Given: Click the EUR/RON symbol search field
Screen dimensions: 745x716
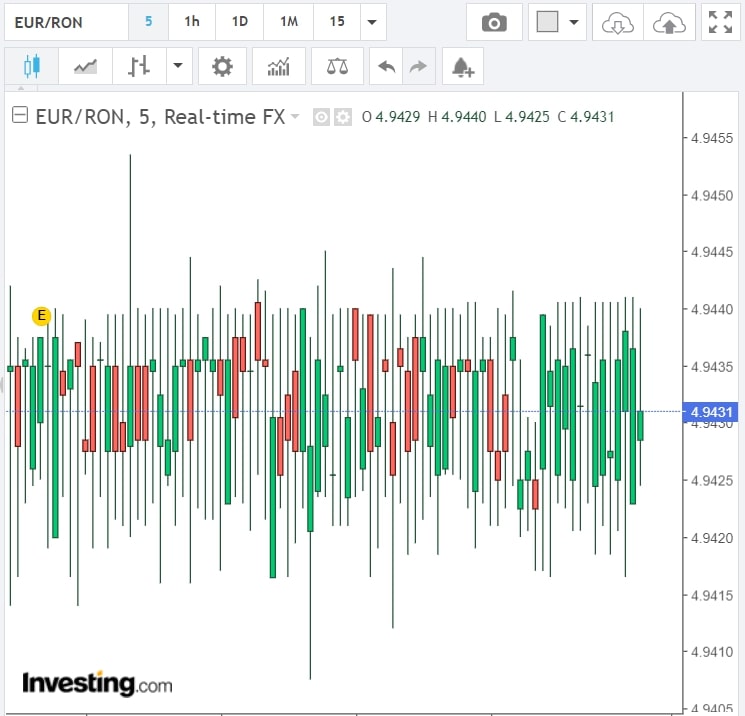Looking at the screenshot, I should [x=65, y=22].
